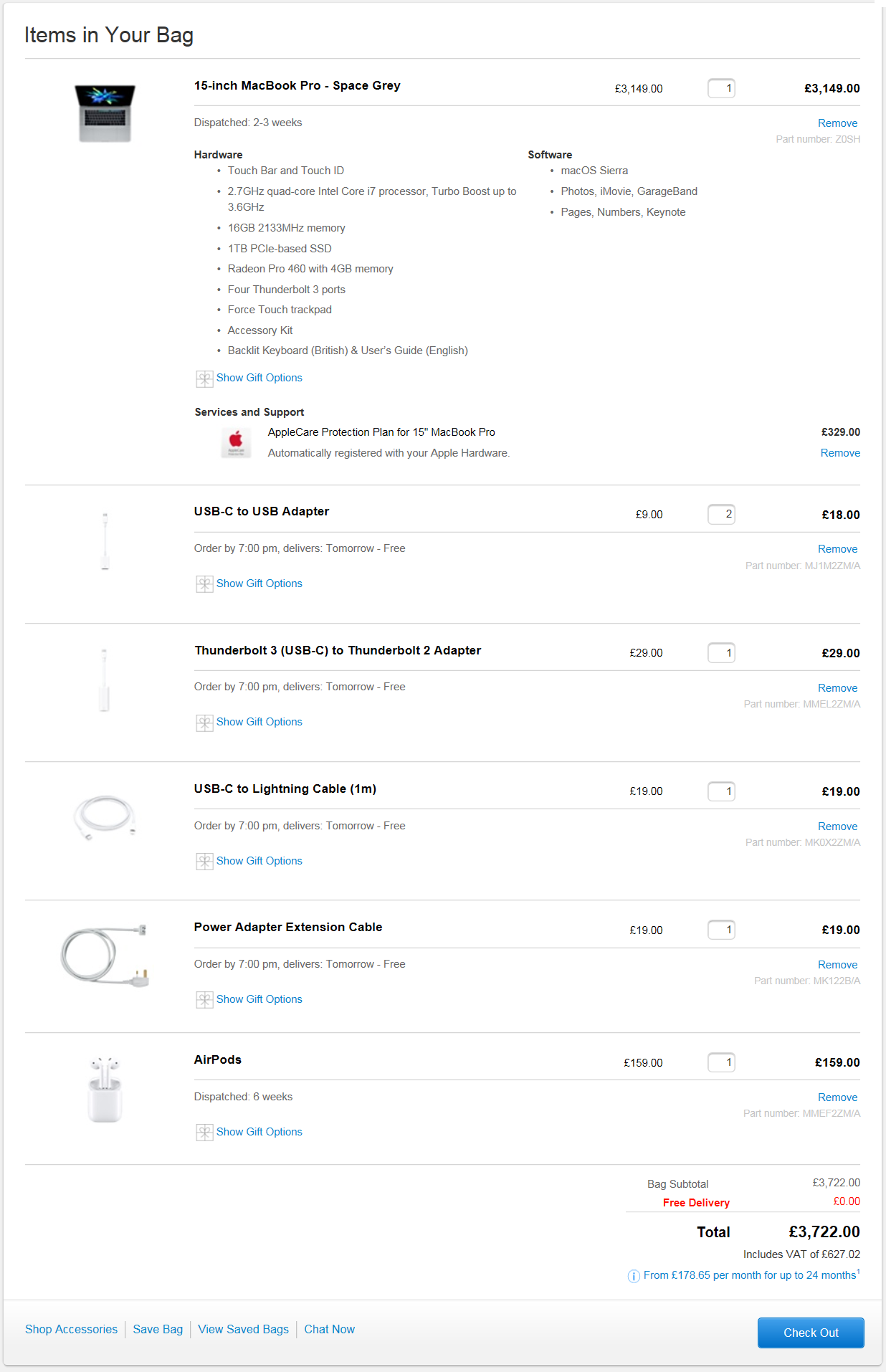Expand Show Gift Options for Lightning Cable

coord(259,861)
